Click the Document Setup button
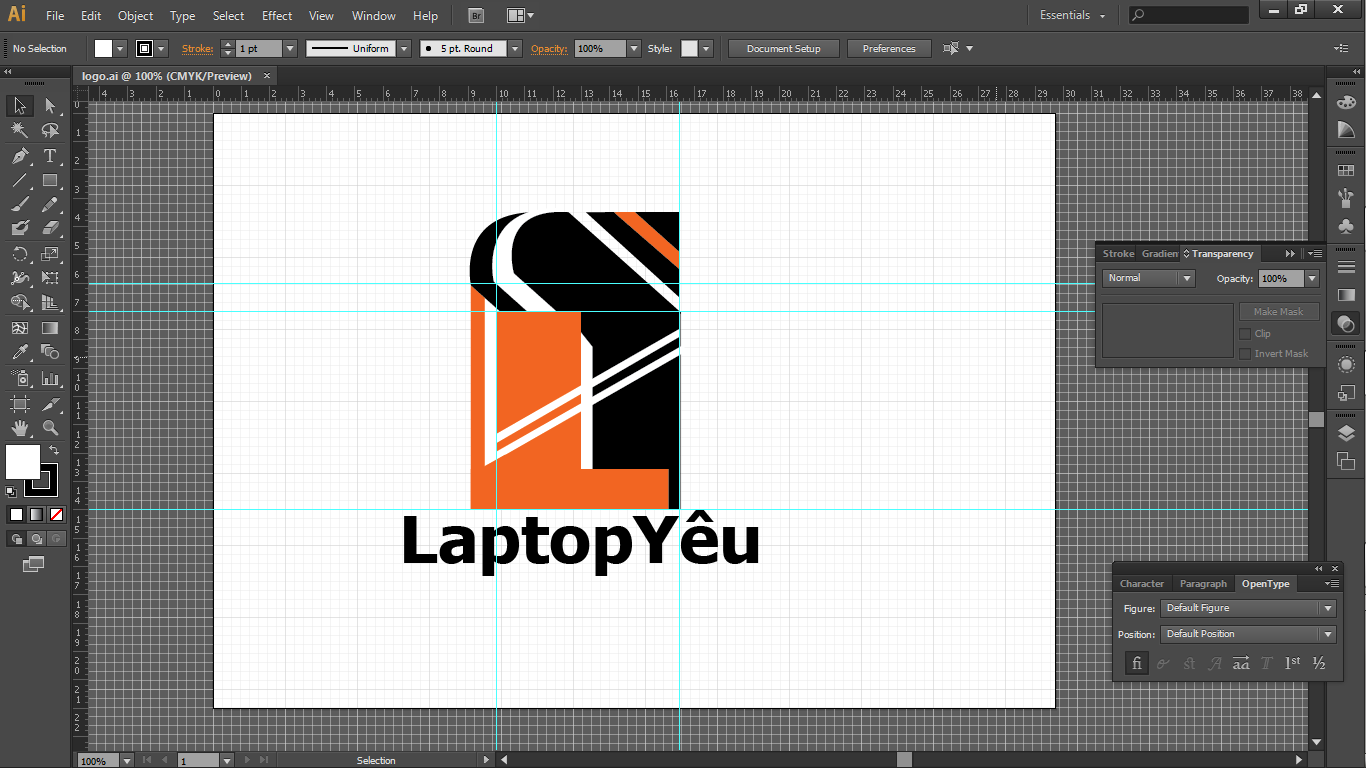This screenshot has width=1366, height=768. tap(783, 49)
